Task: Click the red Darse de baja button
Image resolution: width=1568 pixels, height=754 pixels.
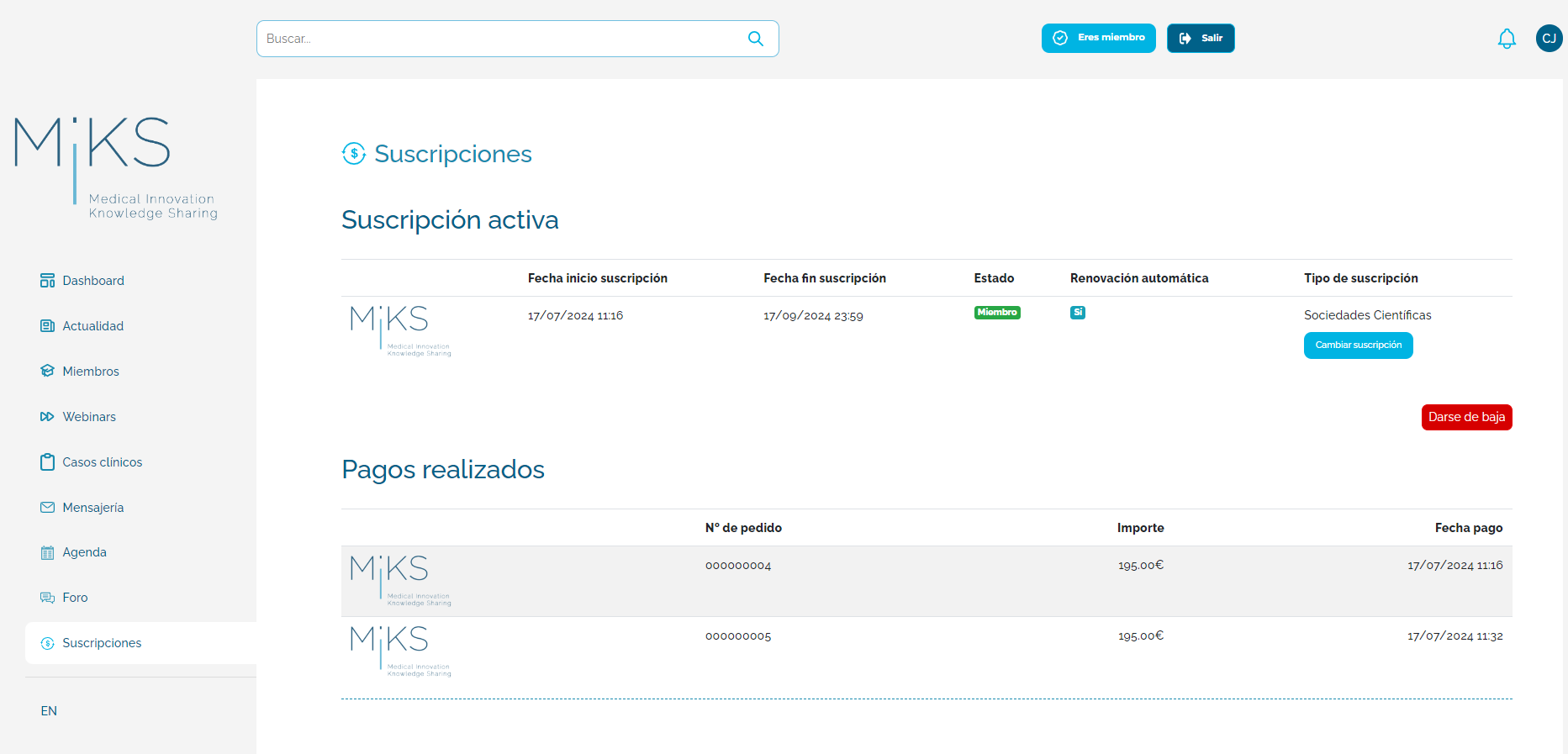Action: click(x=1466, y=417)
